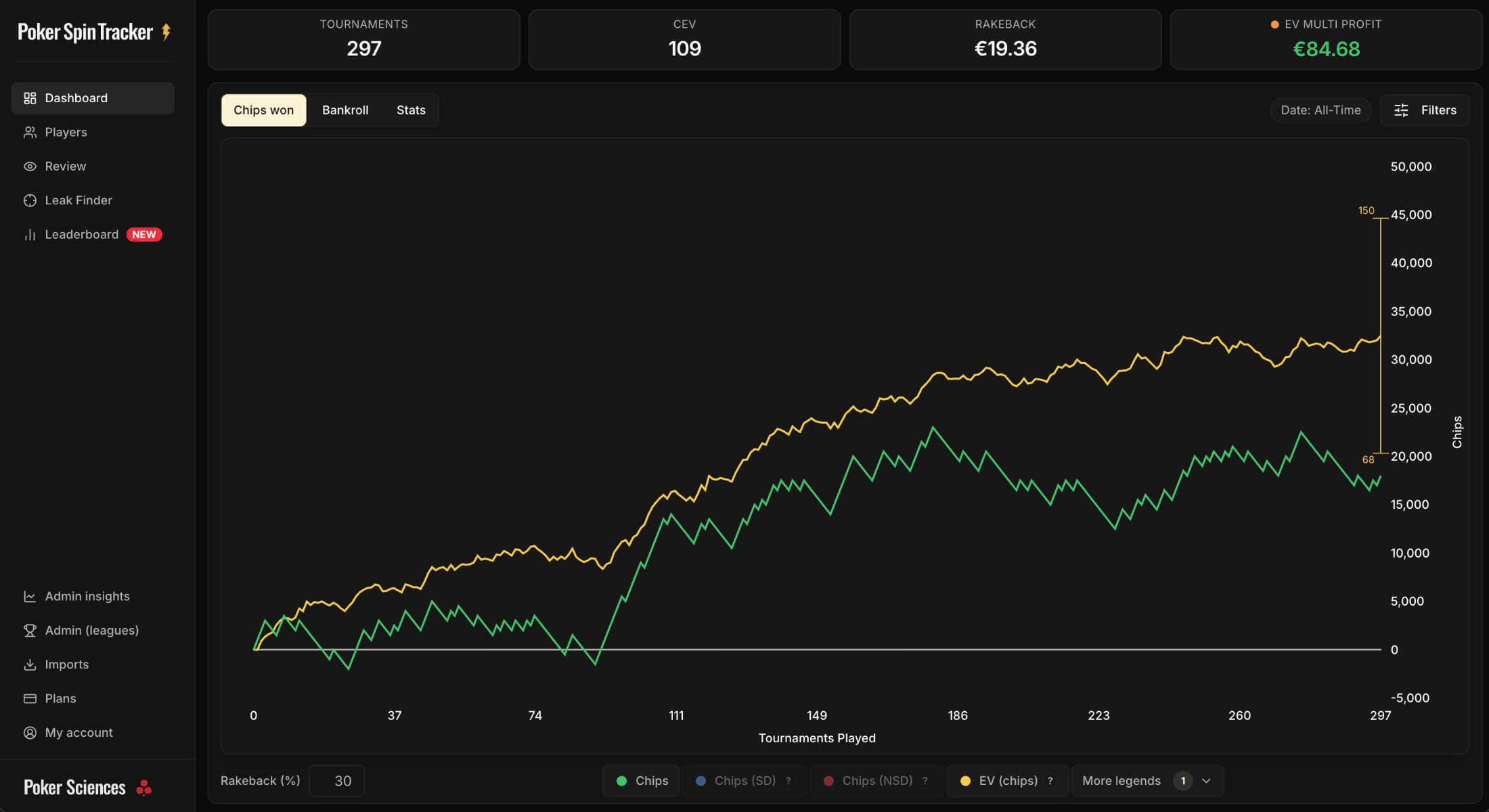The width and height of the screenshot is (1489, 812).
Task: Click inside the Rakeback percentage field
Action: coord(337,780)
